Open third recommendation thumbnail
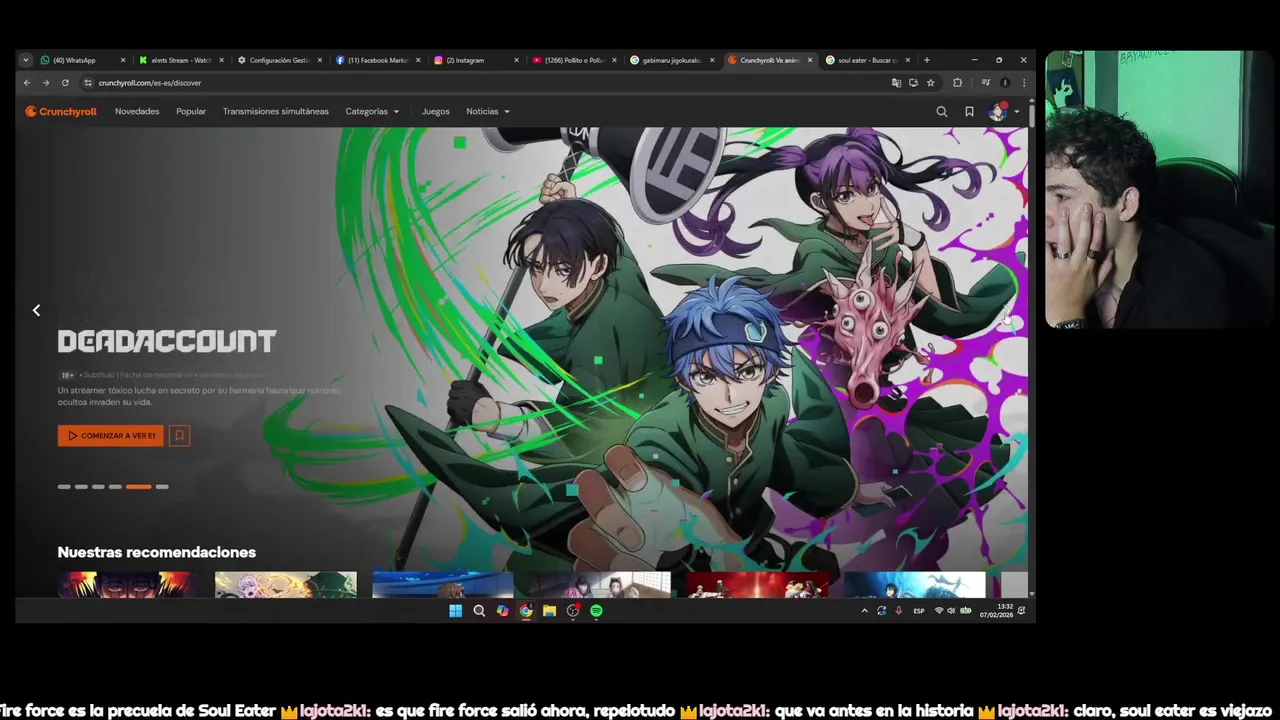The image size is (1280, 720). point(443,585)
